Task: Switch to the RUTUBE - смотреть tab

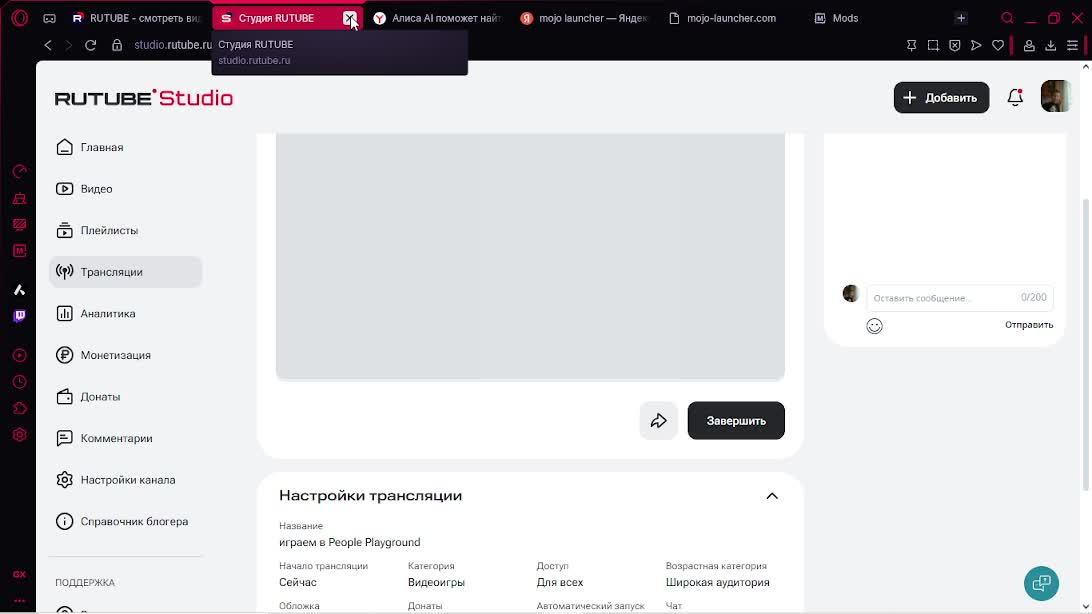Action: click(137, 18)
